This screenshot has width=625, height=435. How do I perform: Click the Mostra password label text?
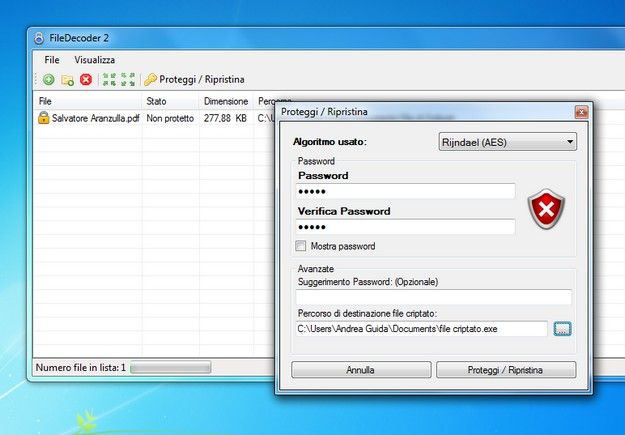click(343, 246)
